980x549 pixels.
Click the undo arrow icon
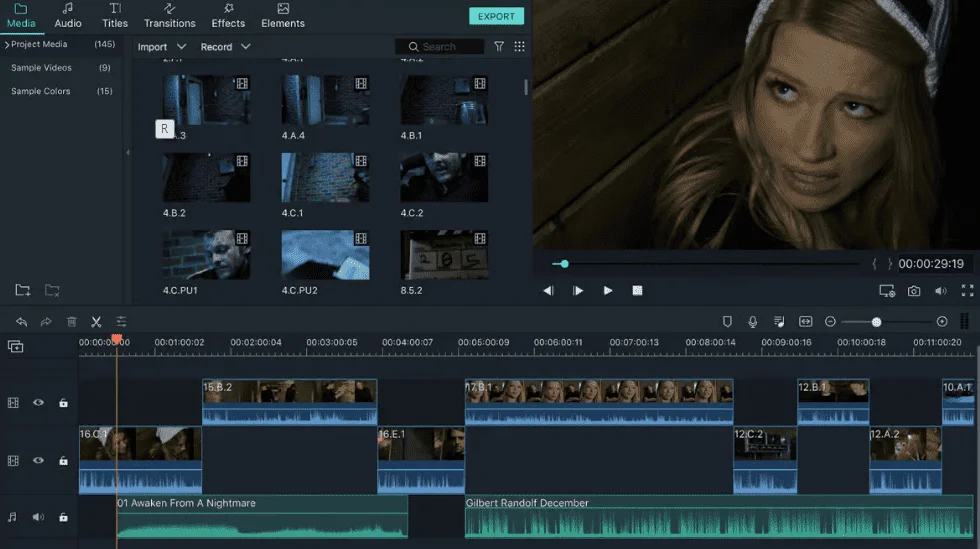(21, 321)
